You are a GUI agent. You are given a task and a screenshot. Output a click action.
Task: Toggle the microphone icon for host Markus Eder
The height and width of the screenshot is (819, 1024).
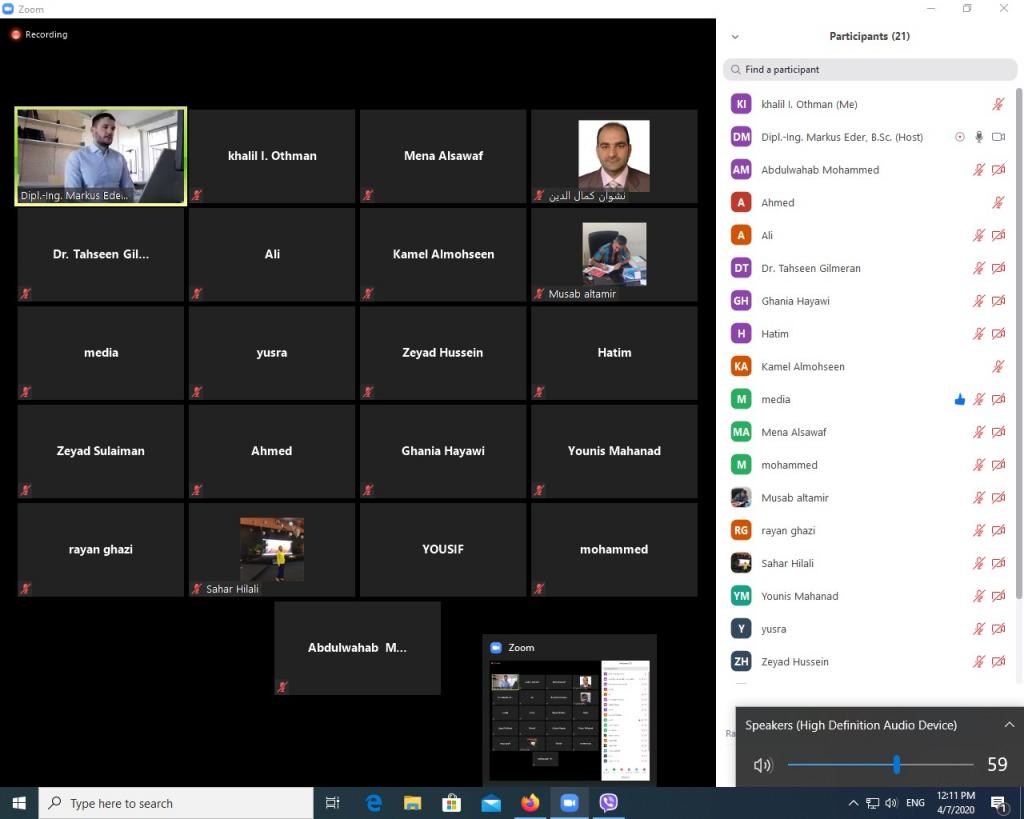pos(979,137)
